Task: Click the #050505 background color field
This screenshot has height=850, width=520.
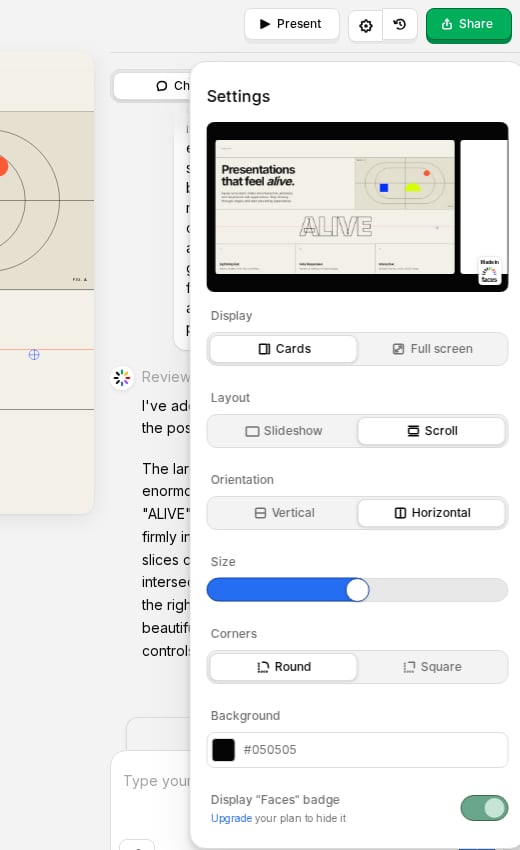Action: [x=357, y=750]
